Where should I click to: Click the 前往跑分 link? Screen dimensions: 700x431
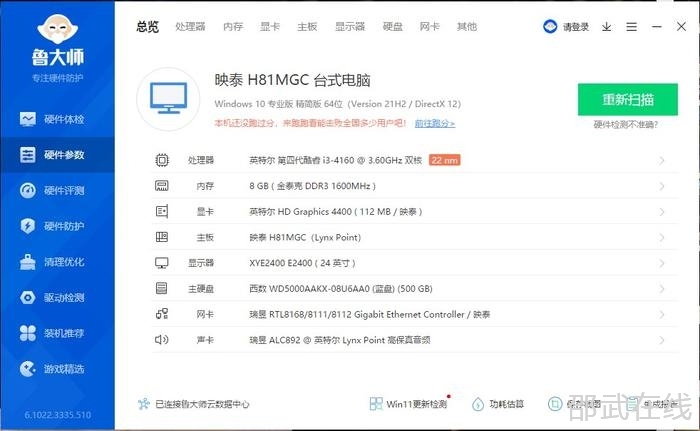pos(434,124)
